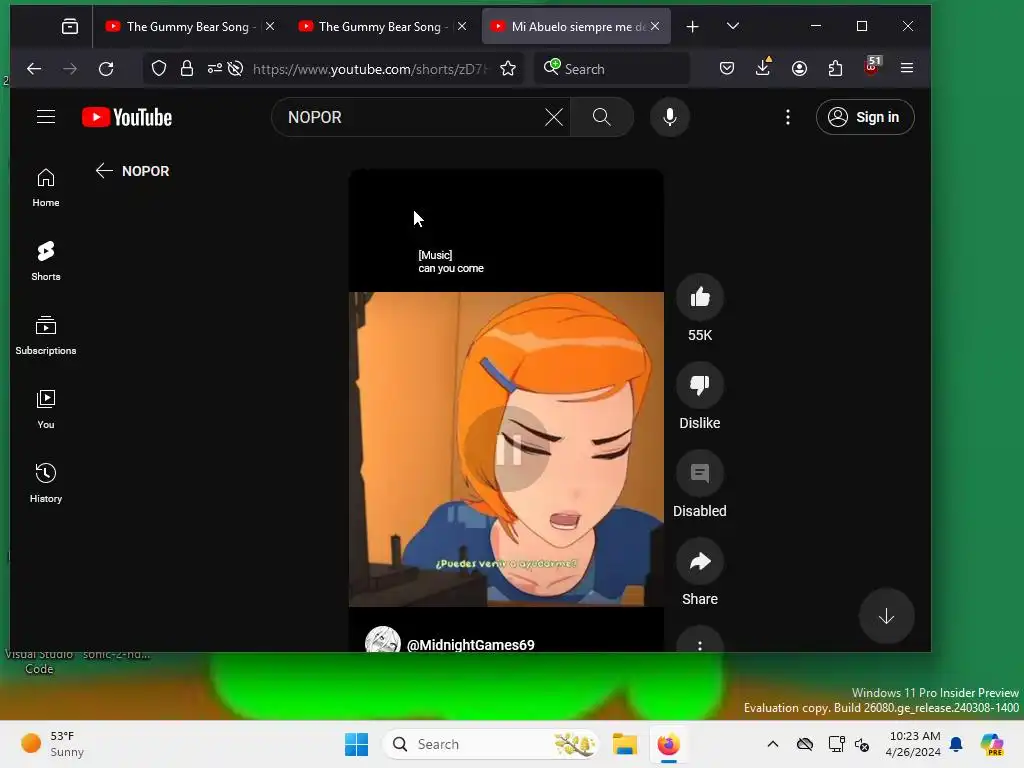Open YouTube settings three-dot menu

788,117
